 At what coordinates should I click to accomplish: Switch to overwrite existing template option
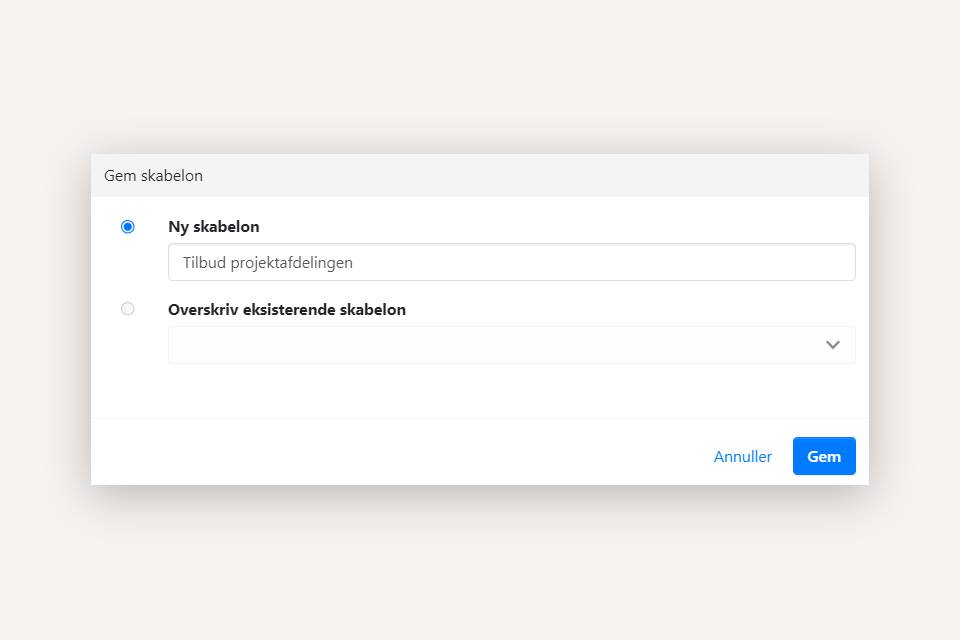[127, 309]
